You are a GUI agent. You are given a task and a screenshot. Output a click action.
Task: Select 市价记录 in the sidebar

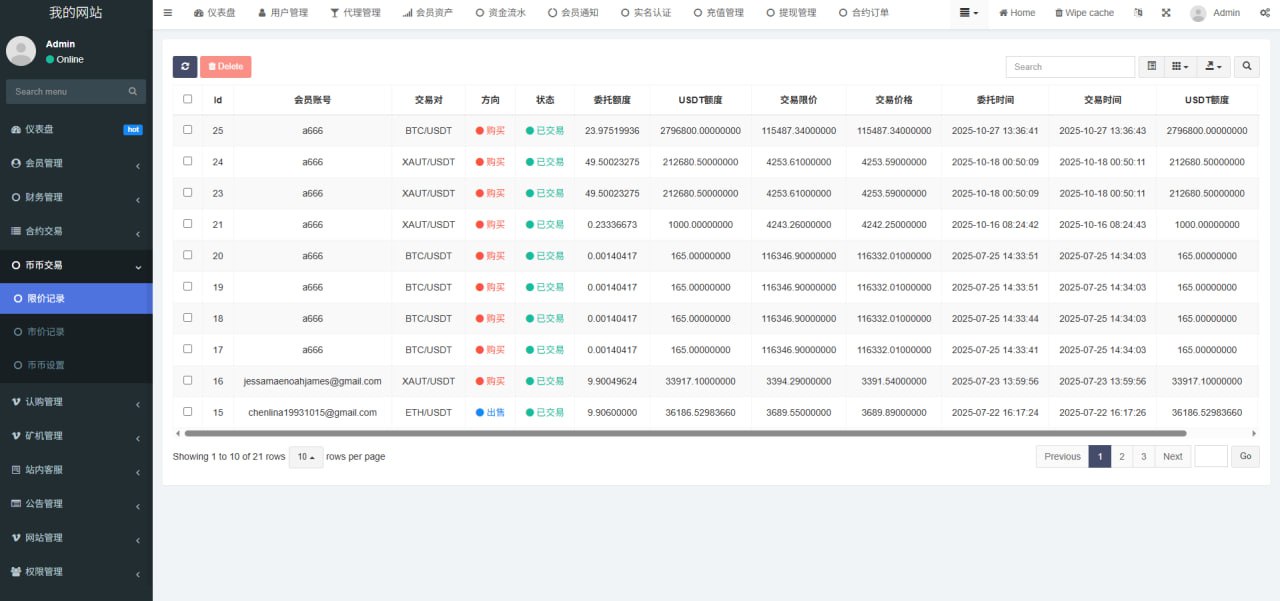(x=45, y=332)
